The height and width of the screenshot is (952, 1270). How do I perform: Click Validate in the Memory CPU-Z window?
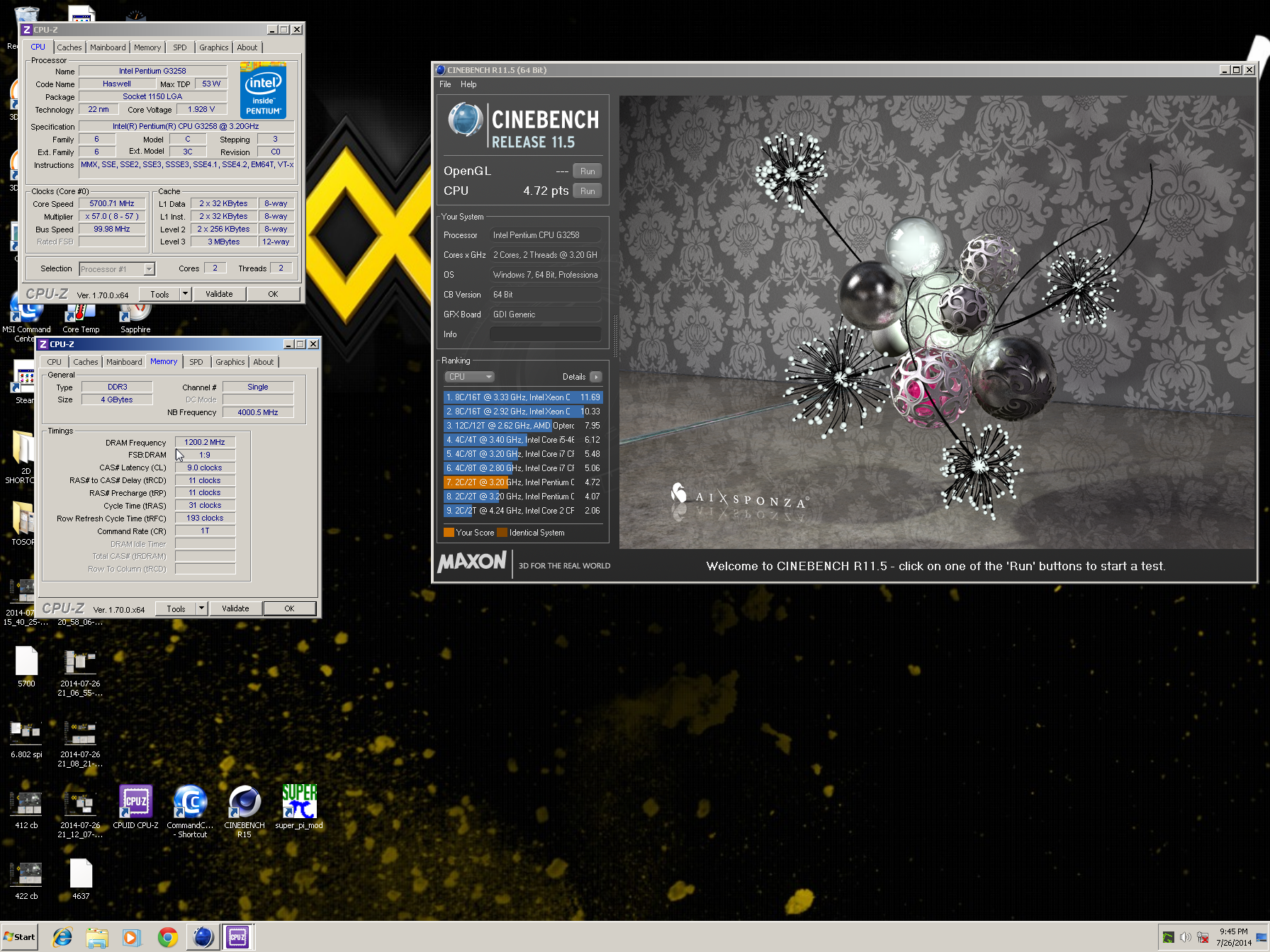pyautogui.click(x=235, y=608)
